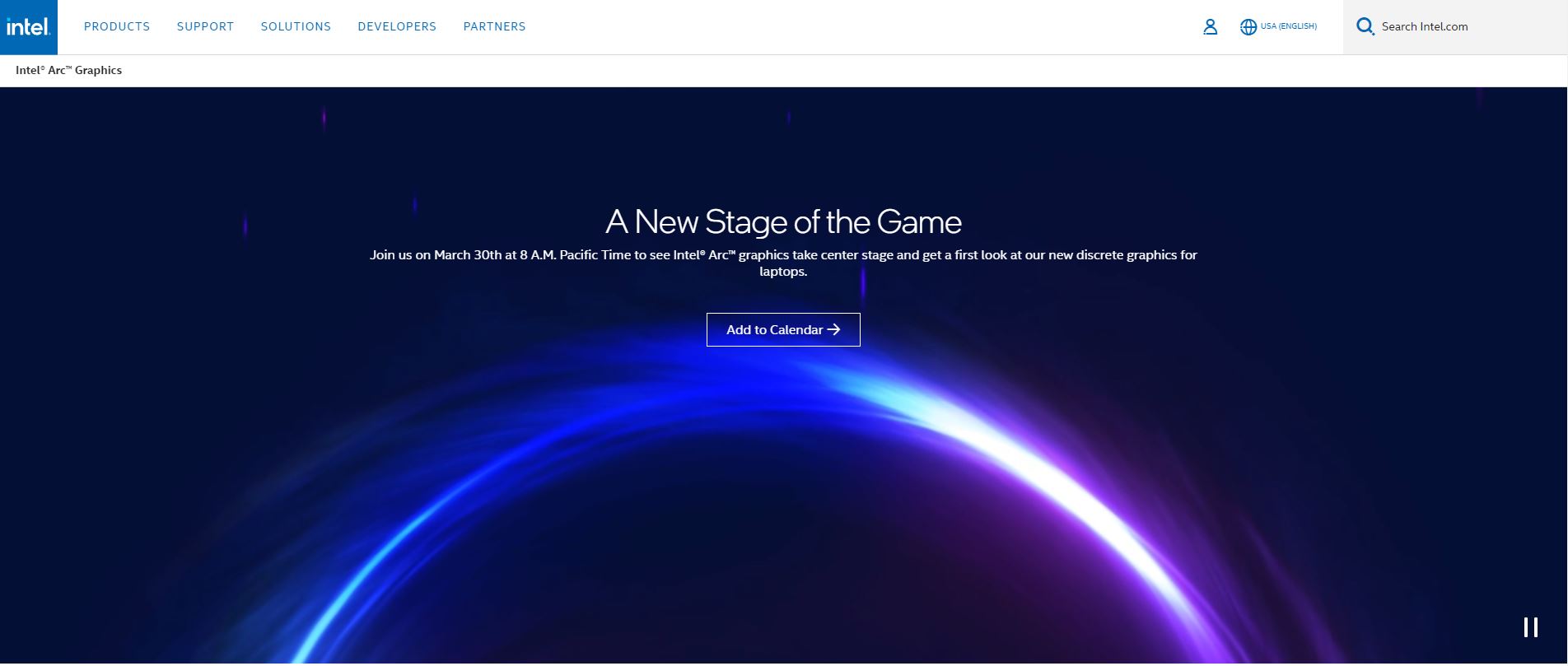1568x666 pixels.
Task: Open the Solutions menu
Action: pyautogui.click(x=296, y=27)
